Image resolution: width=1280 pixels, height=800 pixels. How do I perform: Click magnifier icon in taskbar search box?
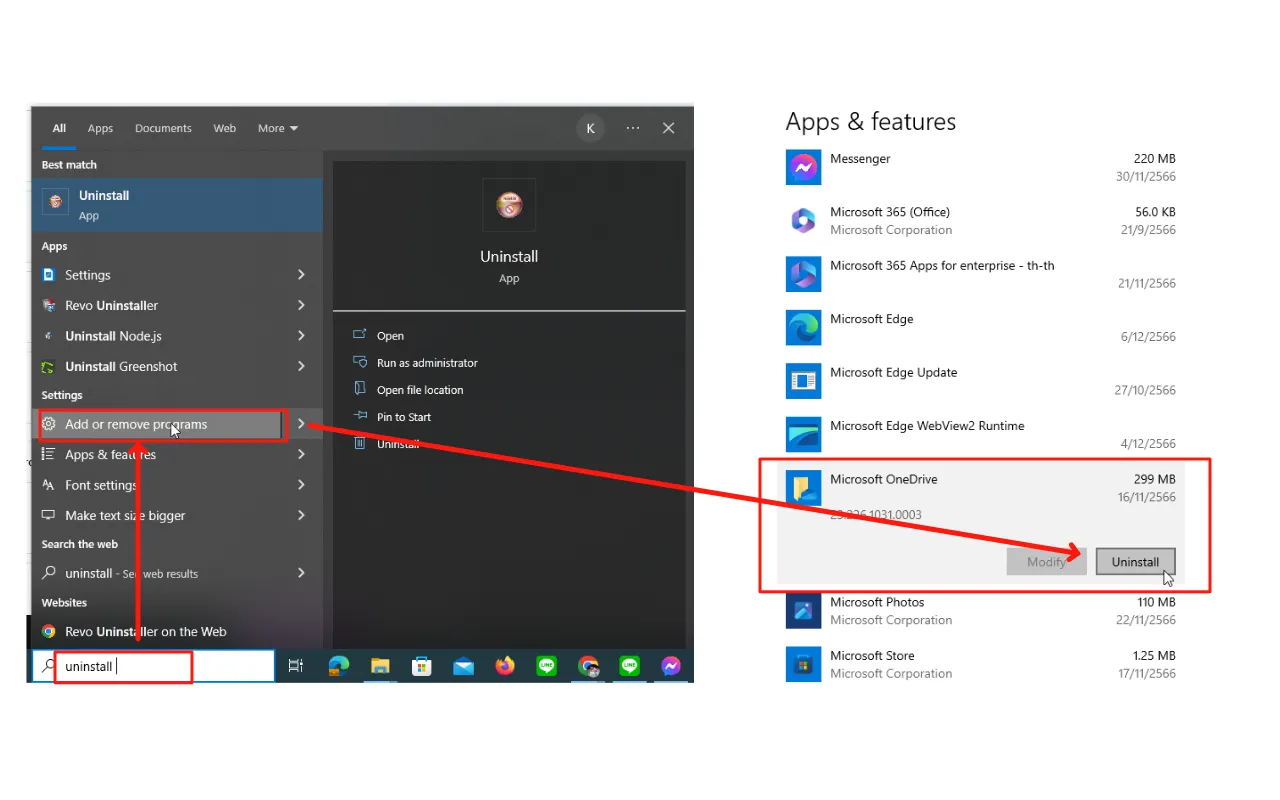[x=48, y=666]
